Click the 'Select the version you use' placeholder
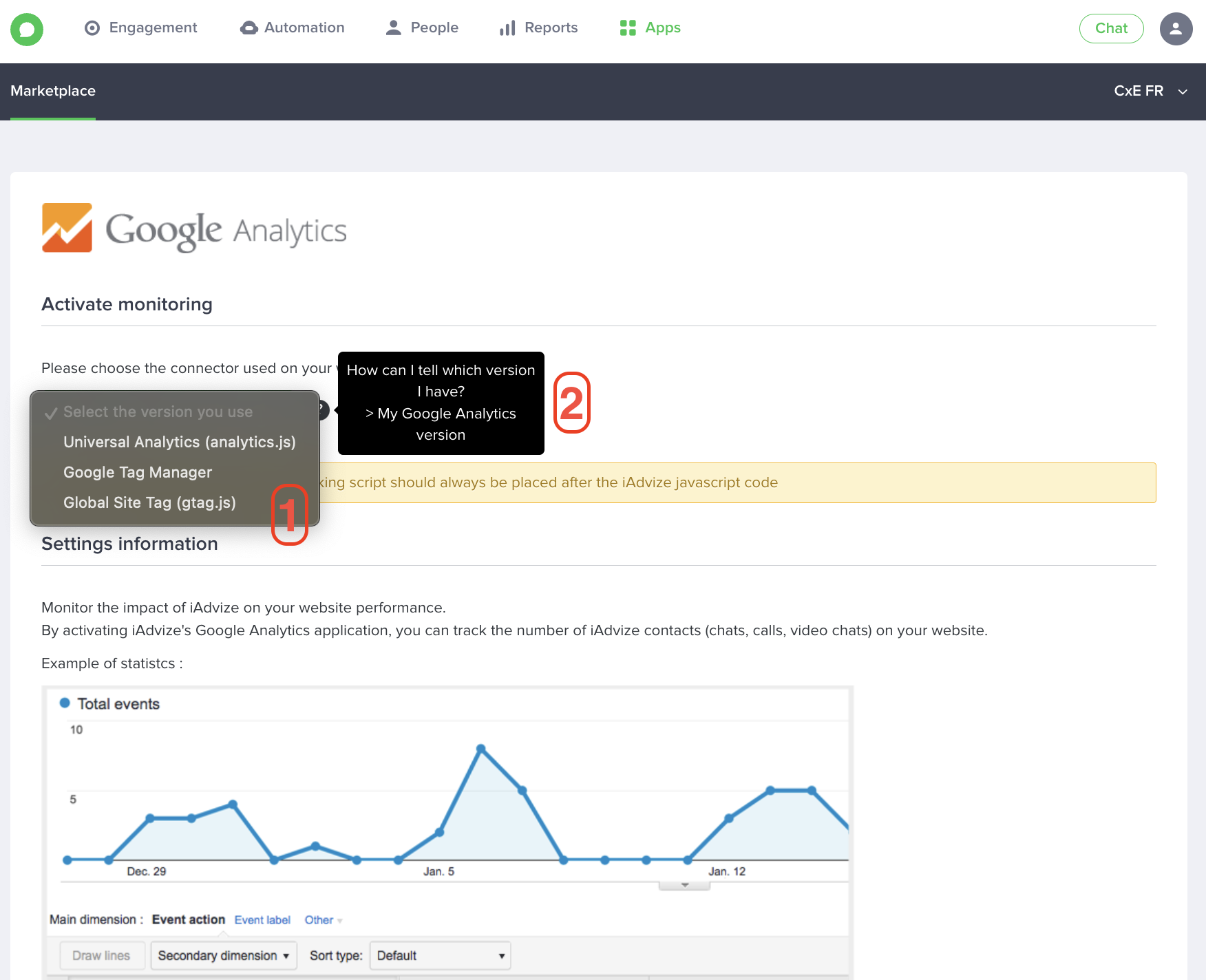Viewport: 1206px width, 980px height. click(158, 412)
